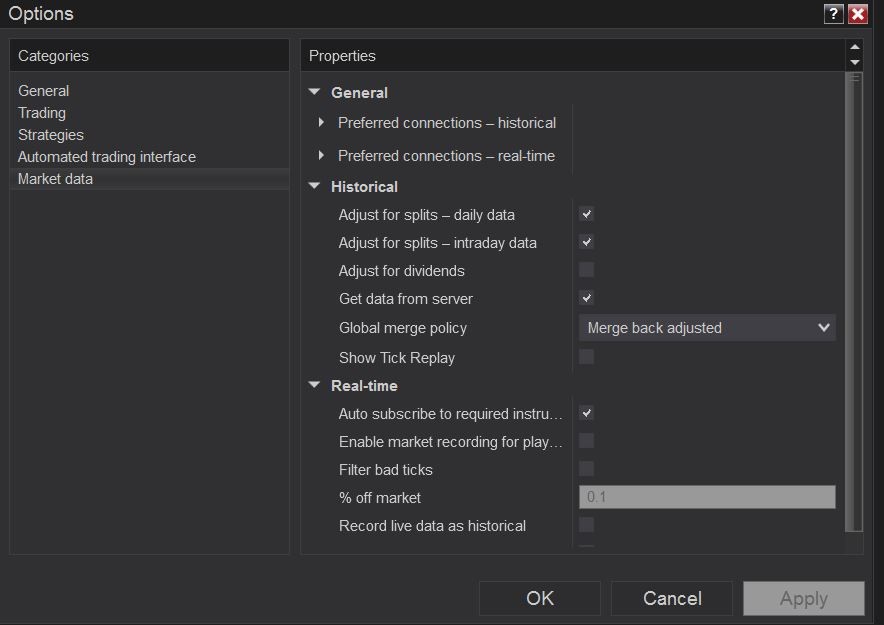
Task: Click the Cancel button
Action: pyautogui.click(x=672, y=598)
